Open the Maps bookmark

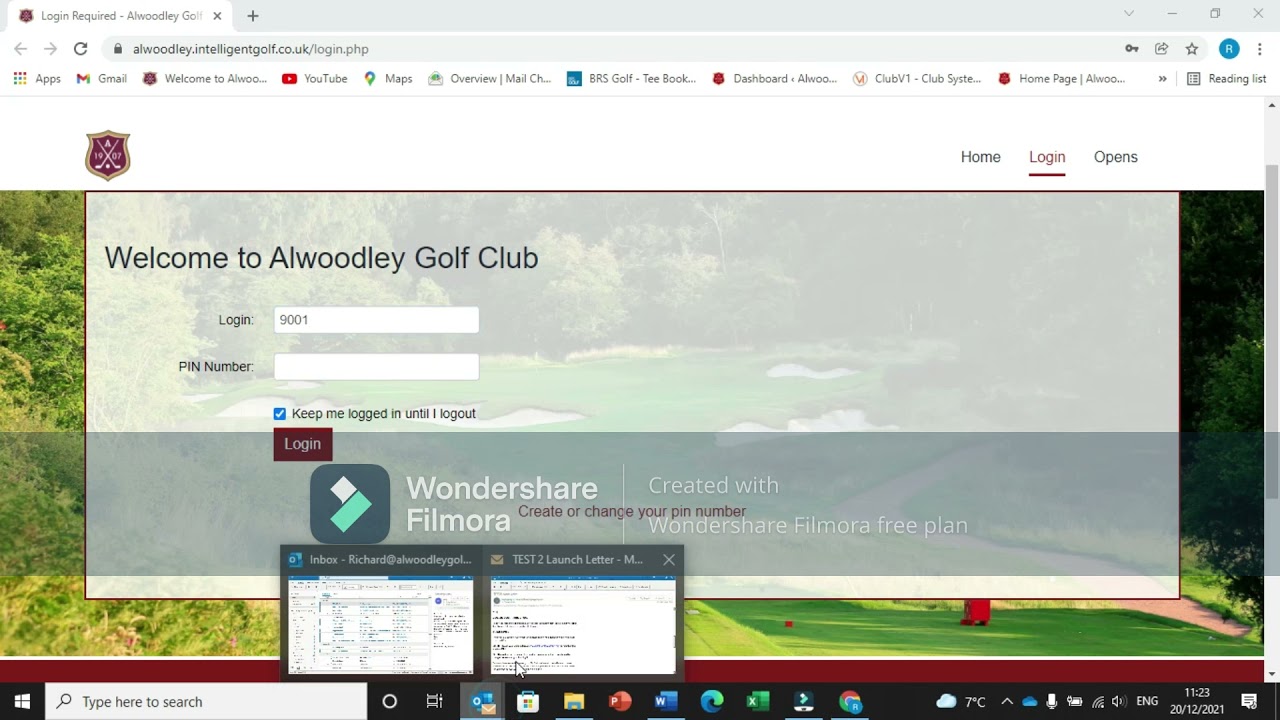pos(388,78)
